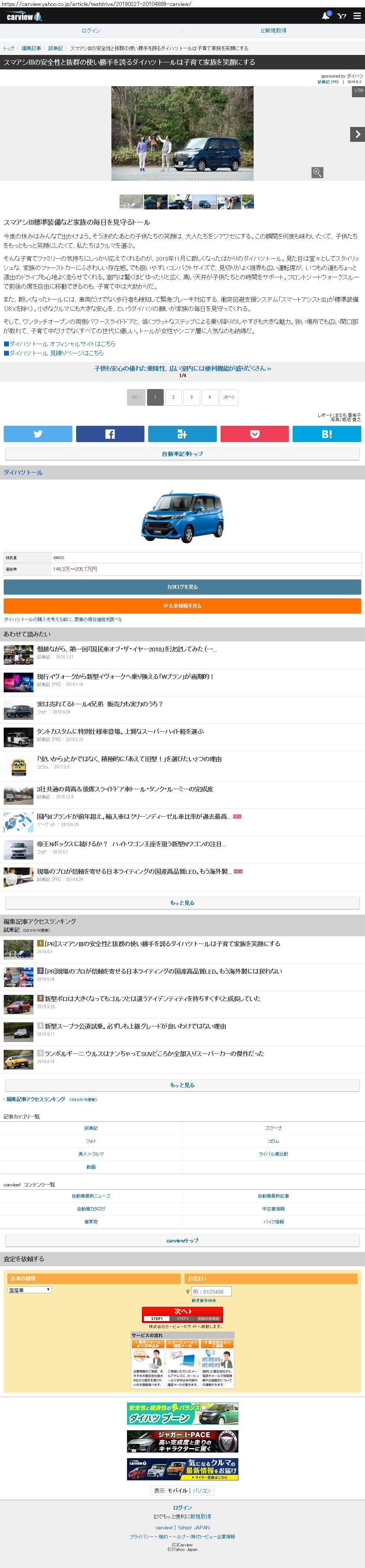Open 動画 category
This screenshot has height=1568, width=365.
[91, 1167]
